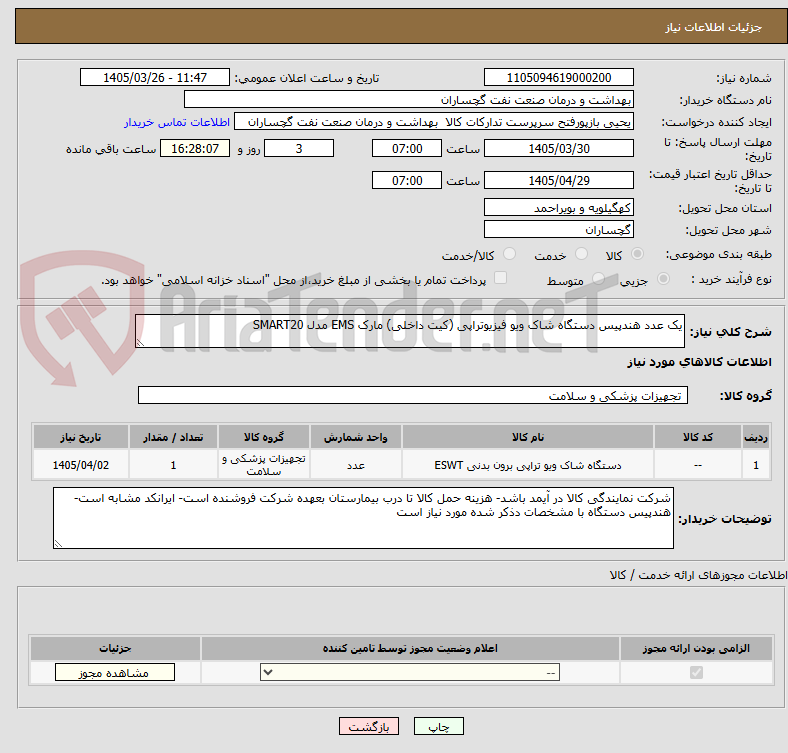The width and height of the screenshot is (788, 753).
Task: Click the توضیحات خریدار text area
Action: coord(363,518)
